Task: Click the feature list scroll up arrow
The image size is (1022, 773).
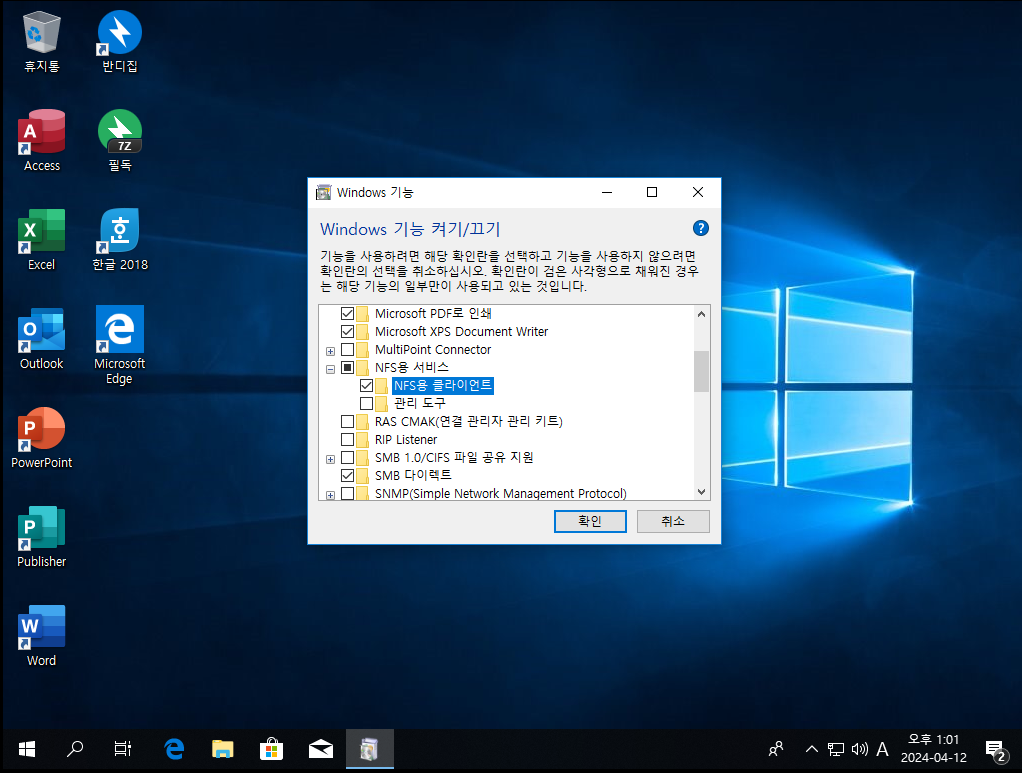Action: tap(701, 314)
